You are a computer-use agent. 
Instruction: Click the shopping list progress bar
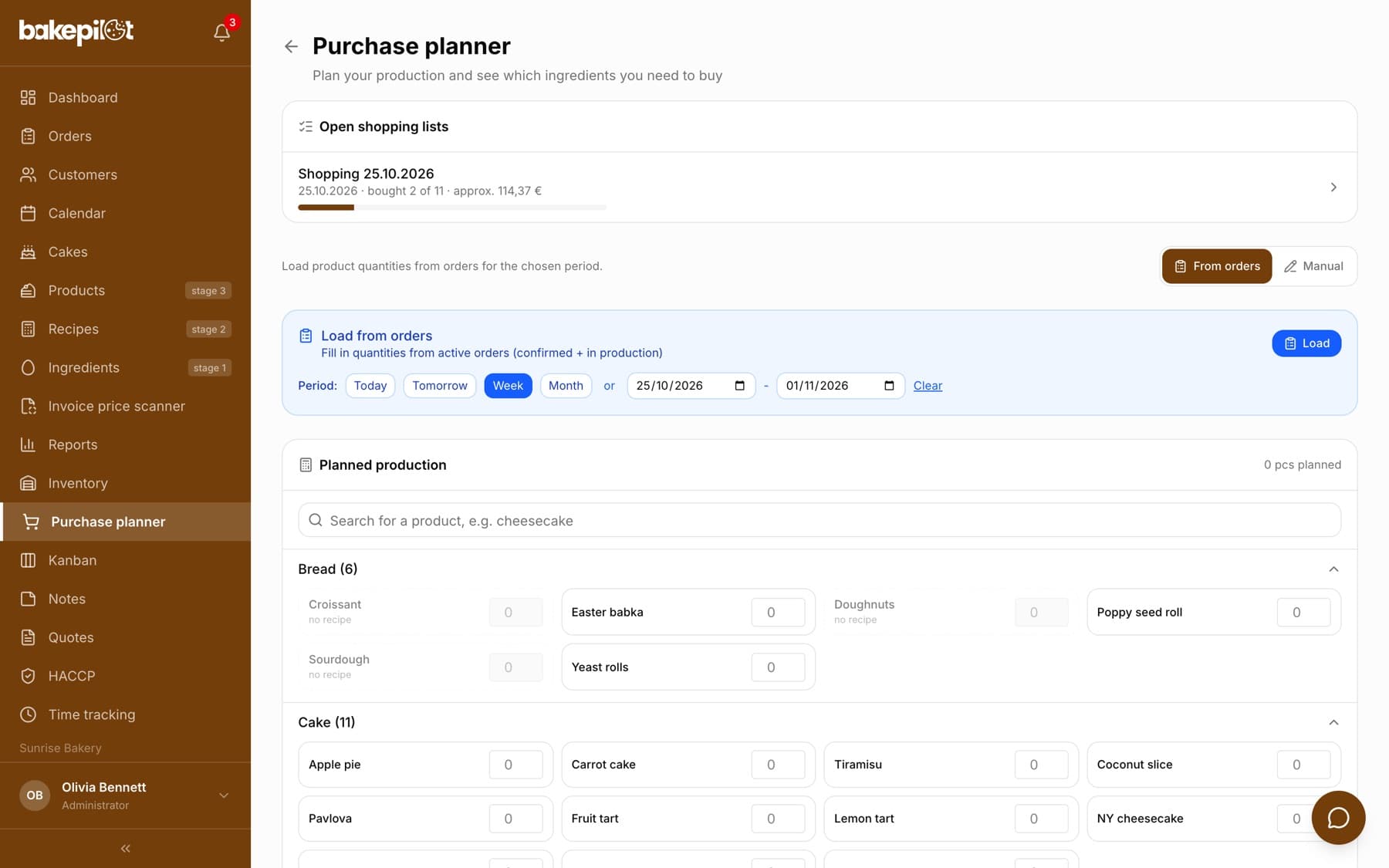coord(452,208)
